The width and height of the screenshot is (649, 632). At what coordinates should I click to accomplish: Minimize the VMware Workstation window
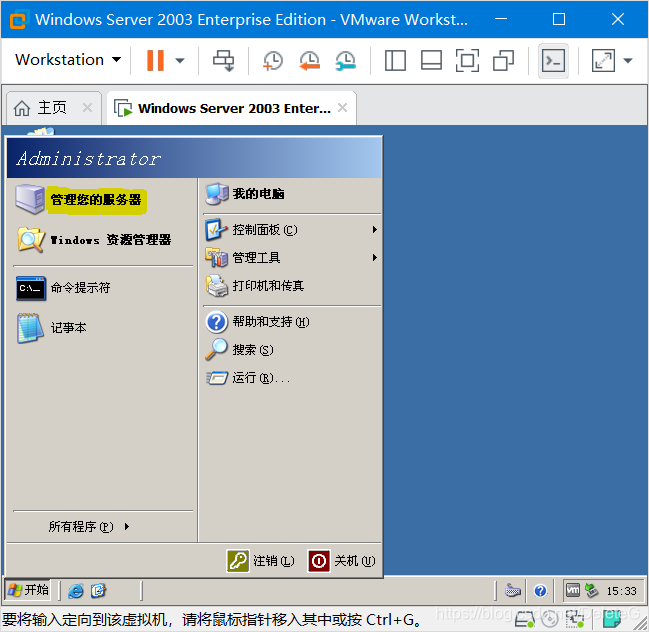point(501,19)
